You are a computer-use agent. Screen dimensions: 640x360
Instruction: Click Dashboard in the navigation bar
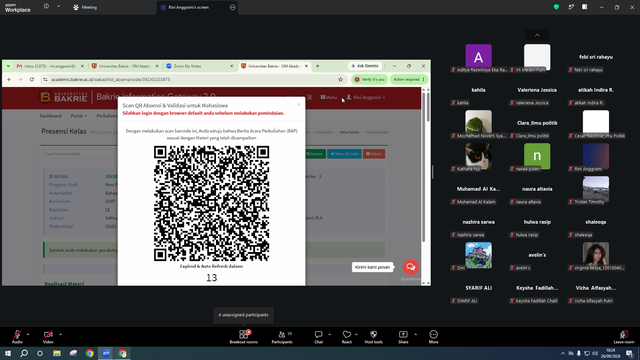(x=51, y=116)
